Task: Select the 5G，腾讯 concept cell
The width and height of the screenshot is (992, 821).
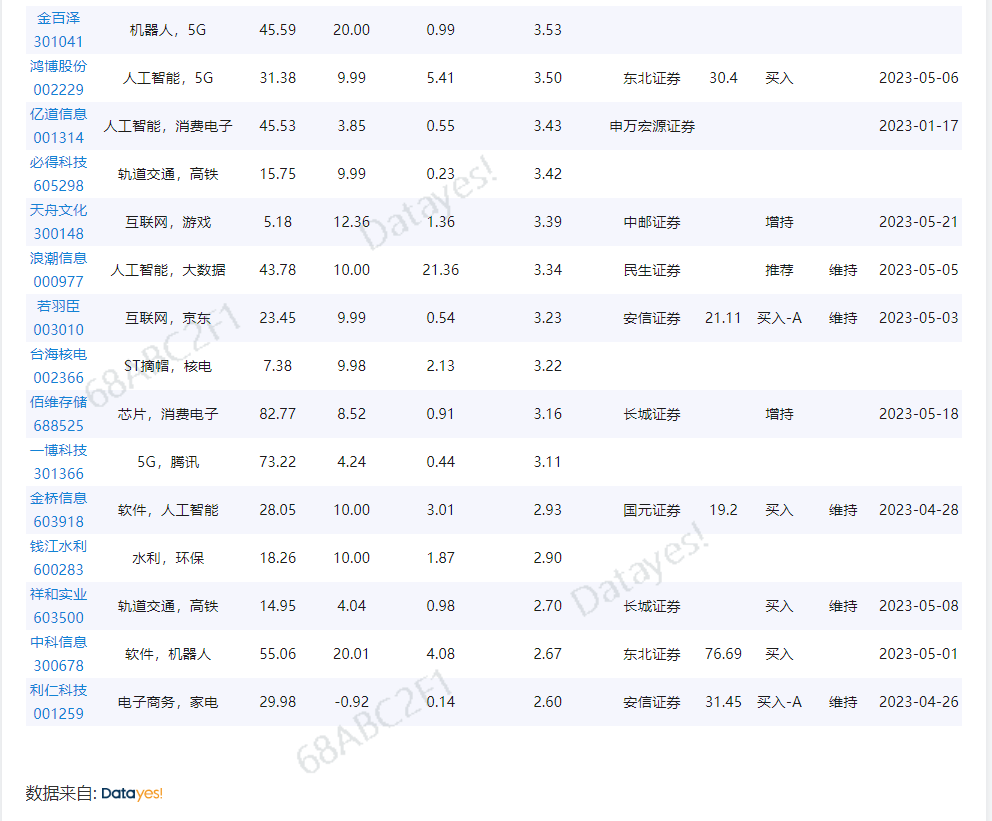Action: point(168,463)
